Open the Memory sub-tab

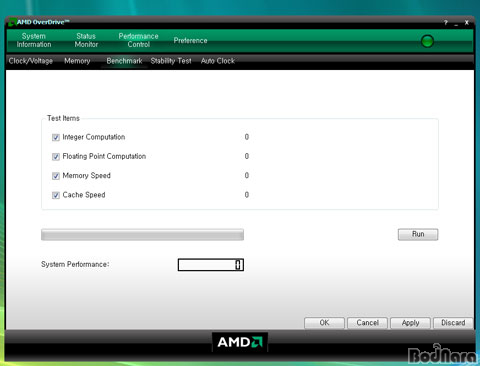pyautogui.click(x=77, y=61)
